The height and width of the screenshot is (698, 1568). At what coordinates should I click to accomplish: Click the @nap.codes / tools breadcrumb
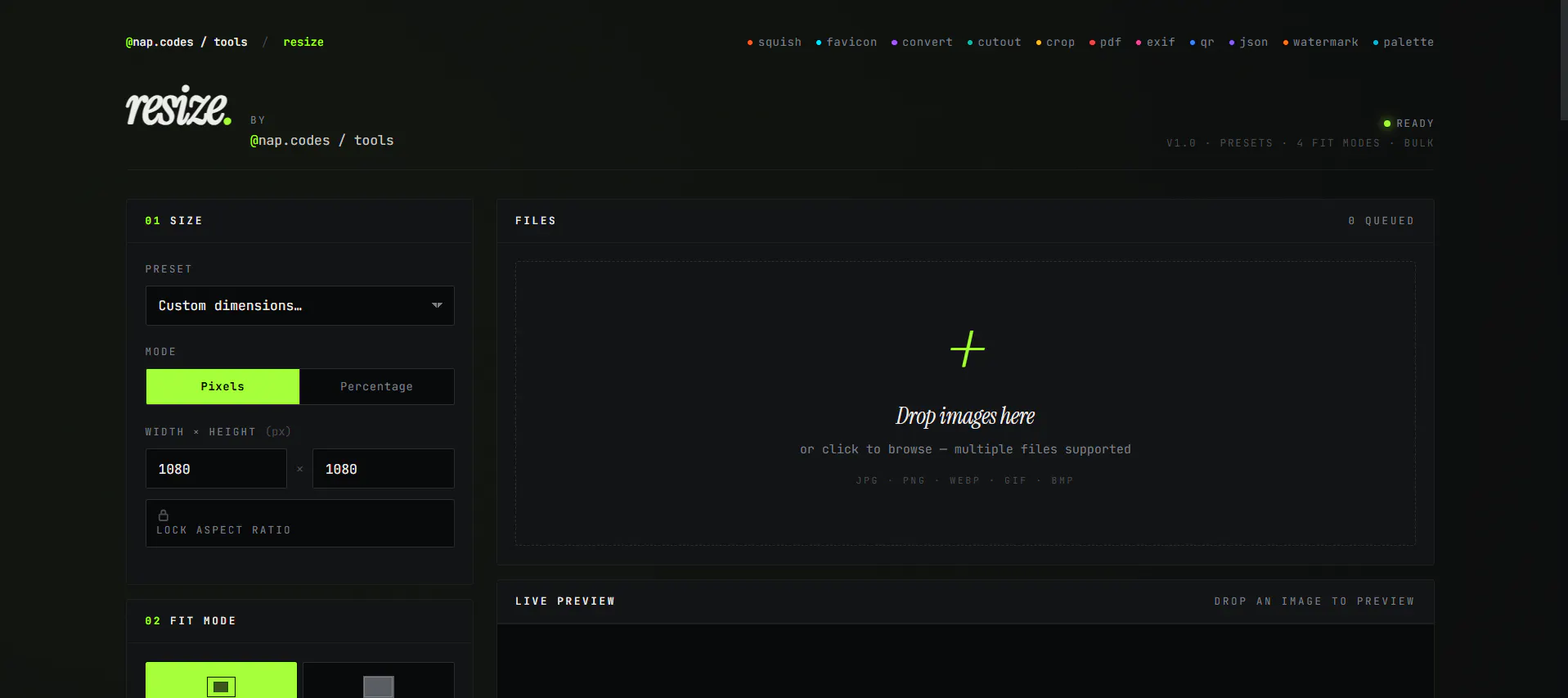coord(186,42)
